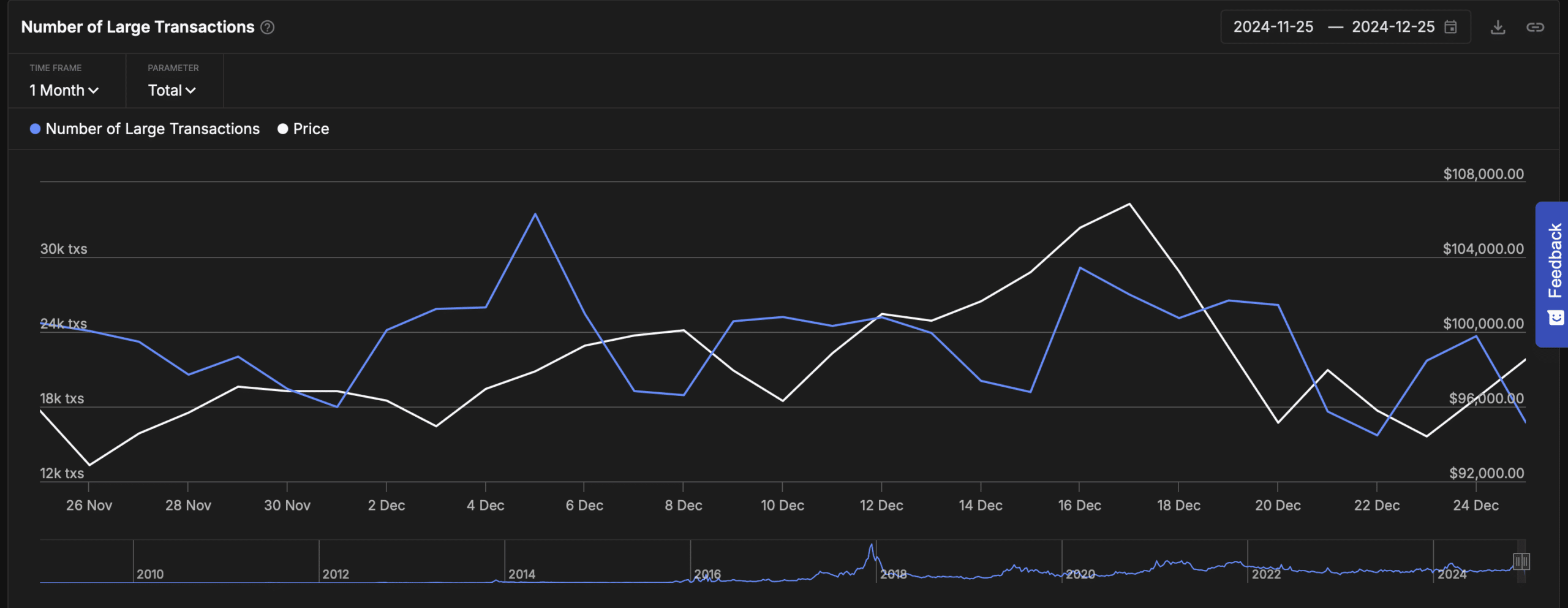
Task: Click the 26 Nov axis label
Action: [x=89, y=506]
